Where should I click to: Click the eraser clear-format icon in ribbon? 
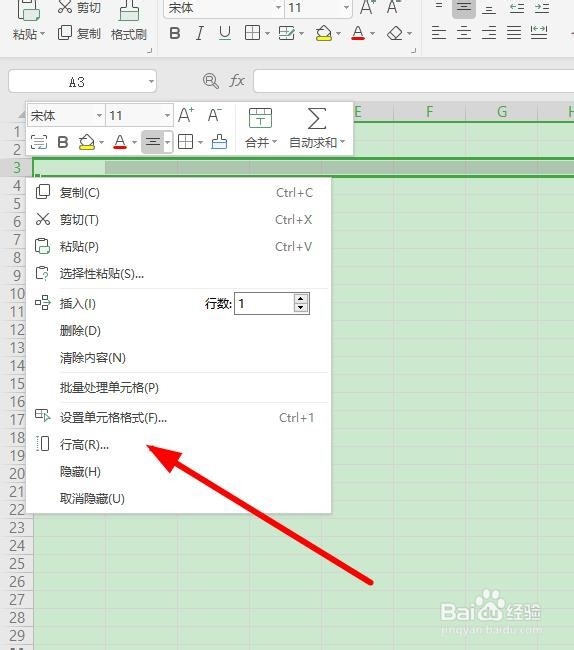coord(395,33)
